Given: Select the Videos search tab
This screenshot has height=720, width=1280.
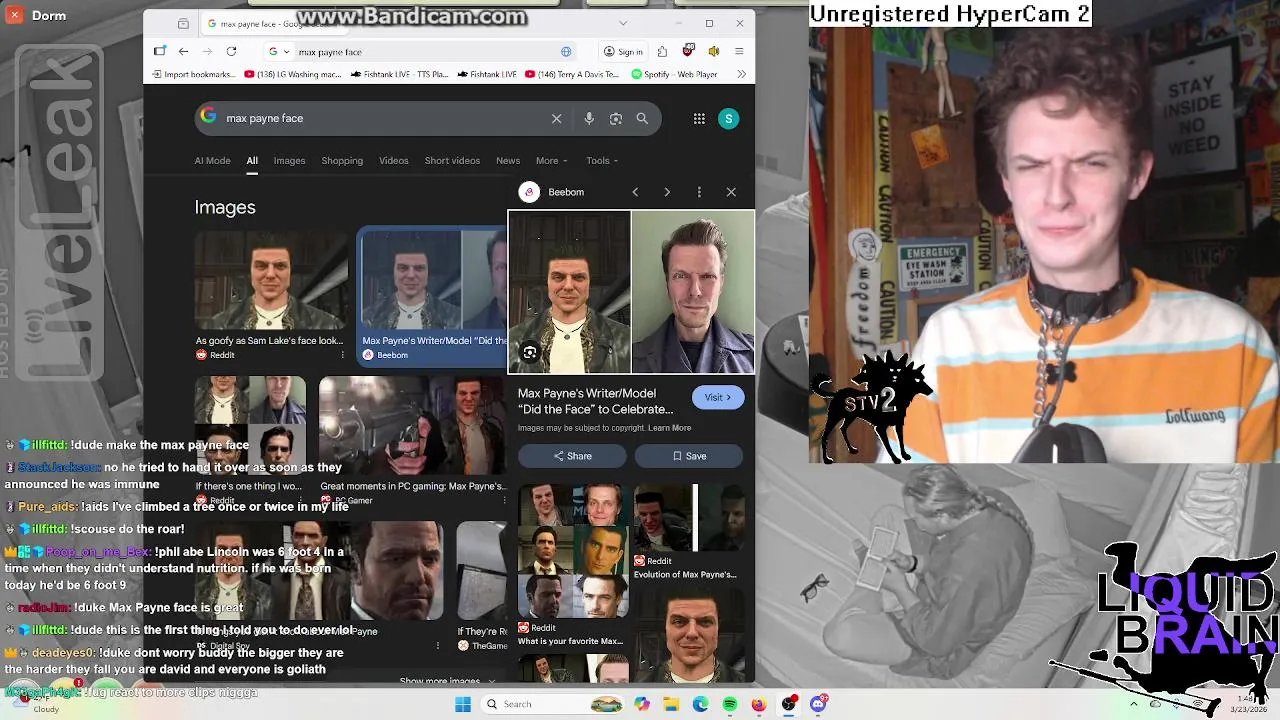Looking at the screenshot, I should click(393, 160).
